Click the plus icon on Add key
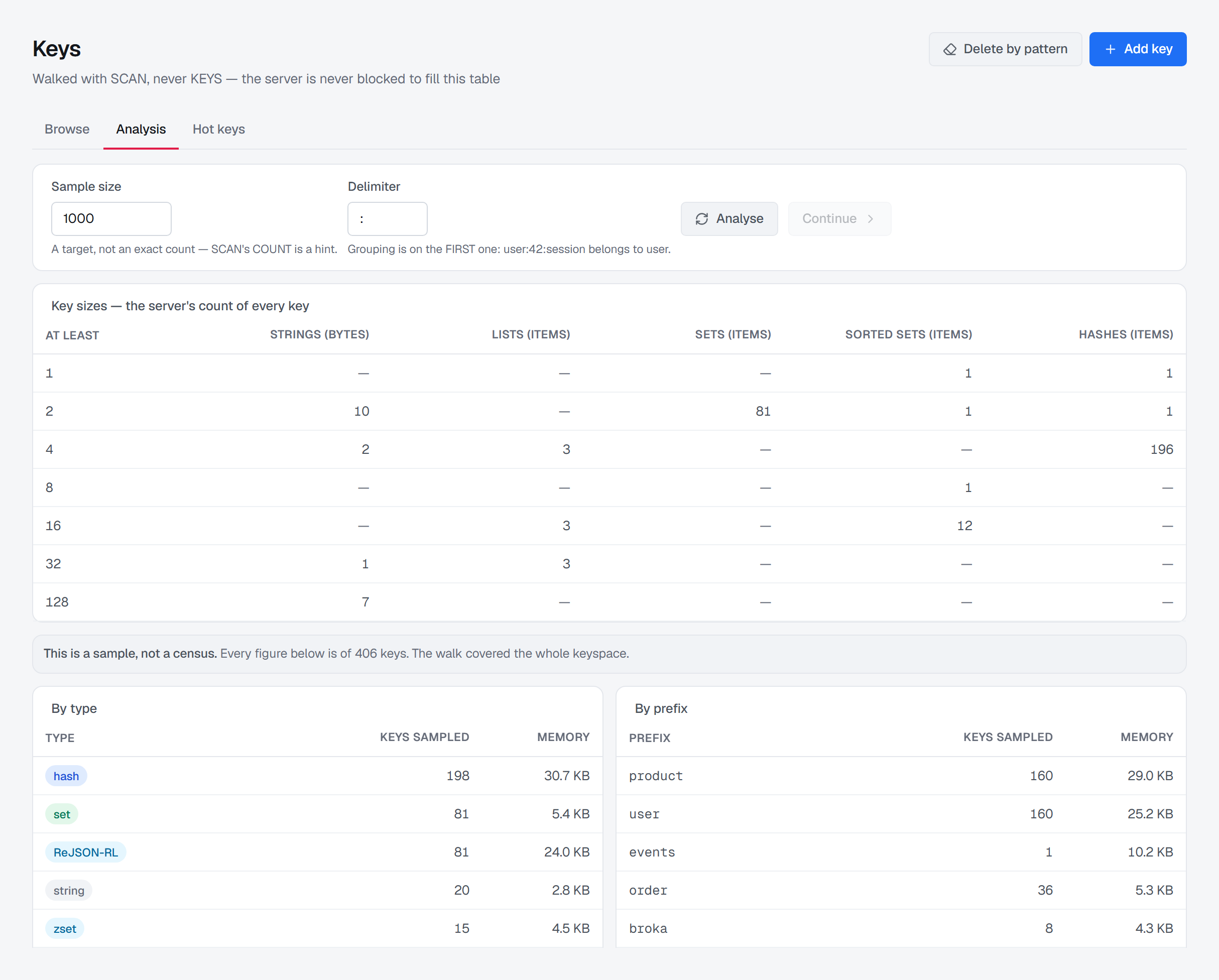The height and width of the screenshot is (980, 1219). (x=1111, y=49)
